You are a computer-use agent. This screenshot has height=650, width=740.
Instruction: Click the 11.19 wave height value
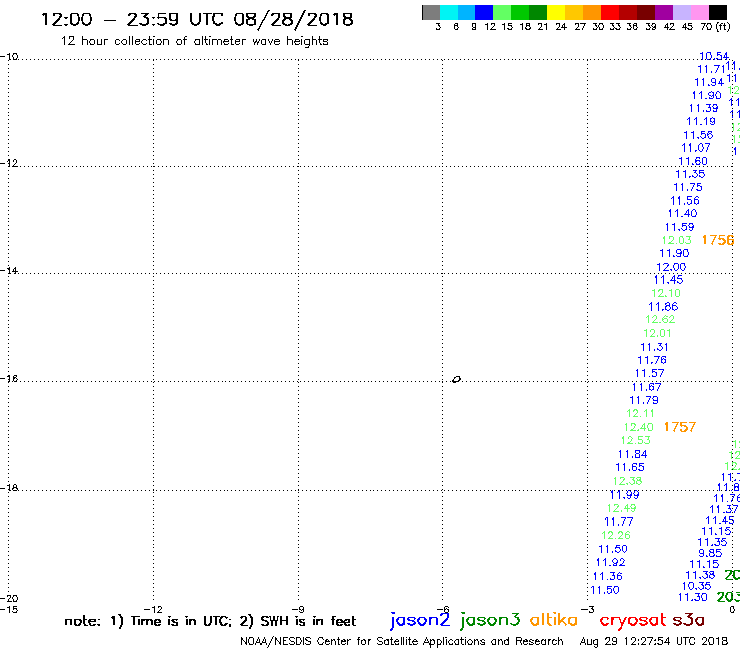click(701, 121)
